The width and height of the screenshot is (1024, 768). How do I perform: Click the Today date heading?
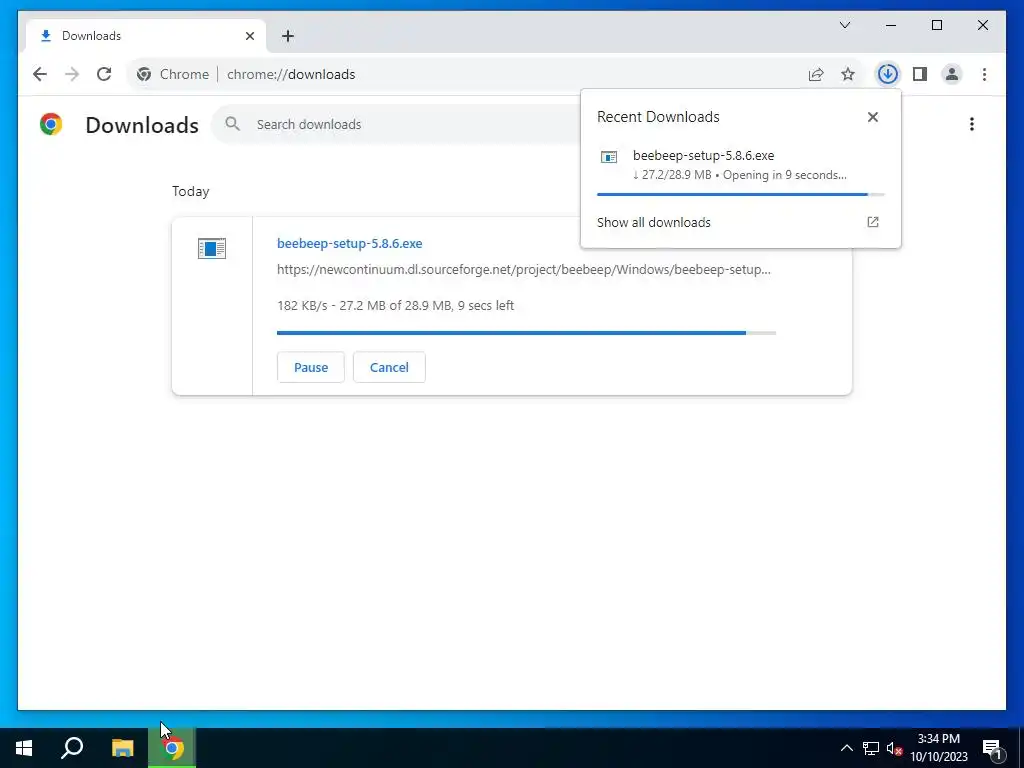click(x=191, y=191)
